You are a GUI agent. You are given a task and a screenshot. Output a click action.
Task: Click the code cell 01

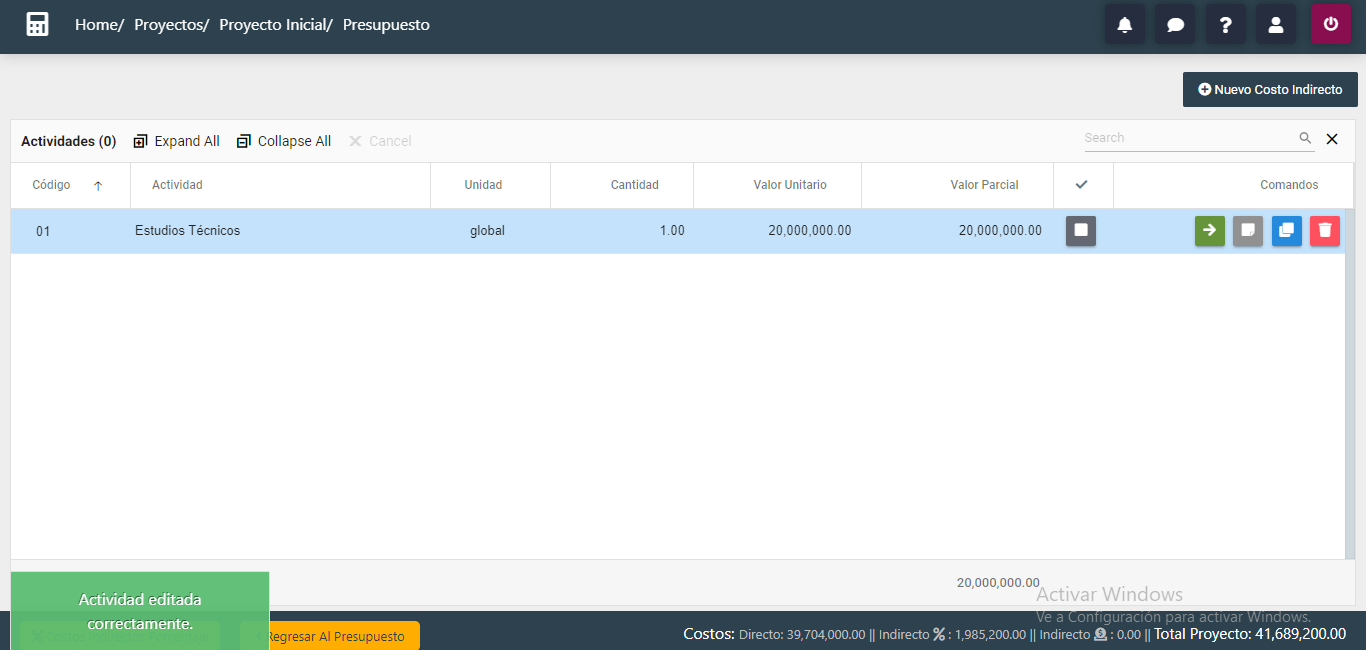coord(70,231)
